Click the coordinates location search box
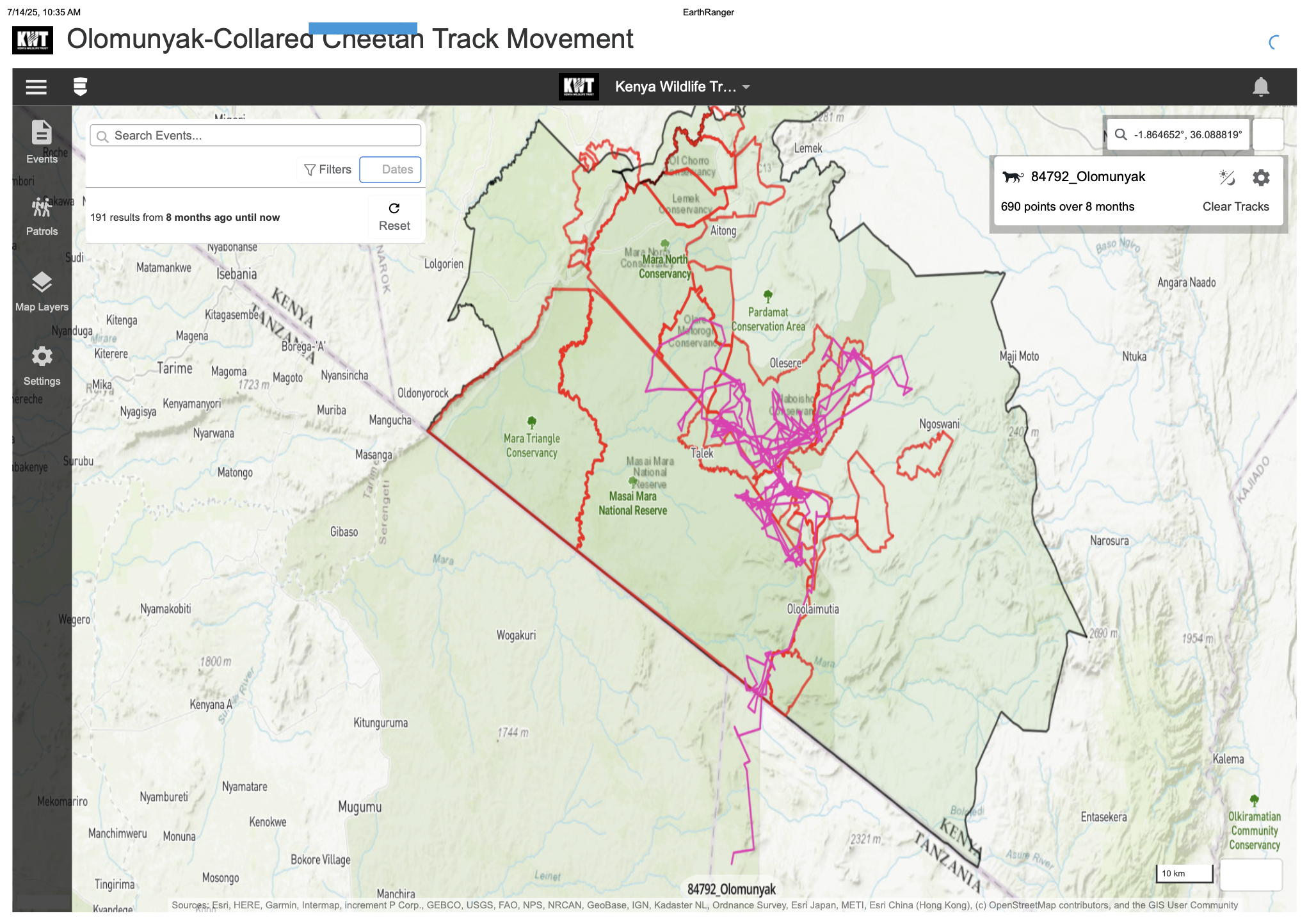Screen dimensions: 1316x918 pos(1187,134)
